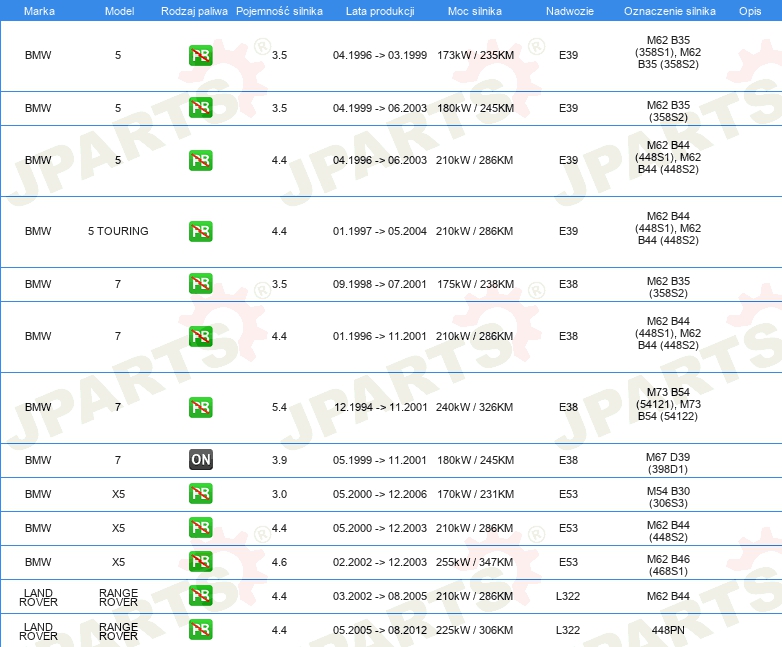782x647 pixels.
Task: Click the 255kW / 347KM power cell
Action: click(x=474, y=561)
